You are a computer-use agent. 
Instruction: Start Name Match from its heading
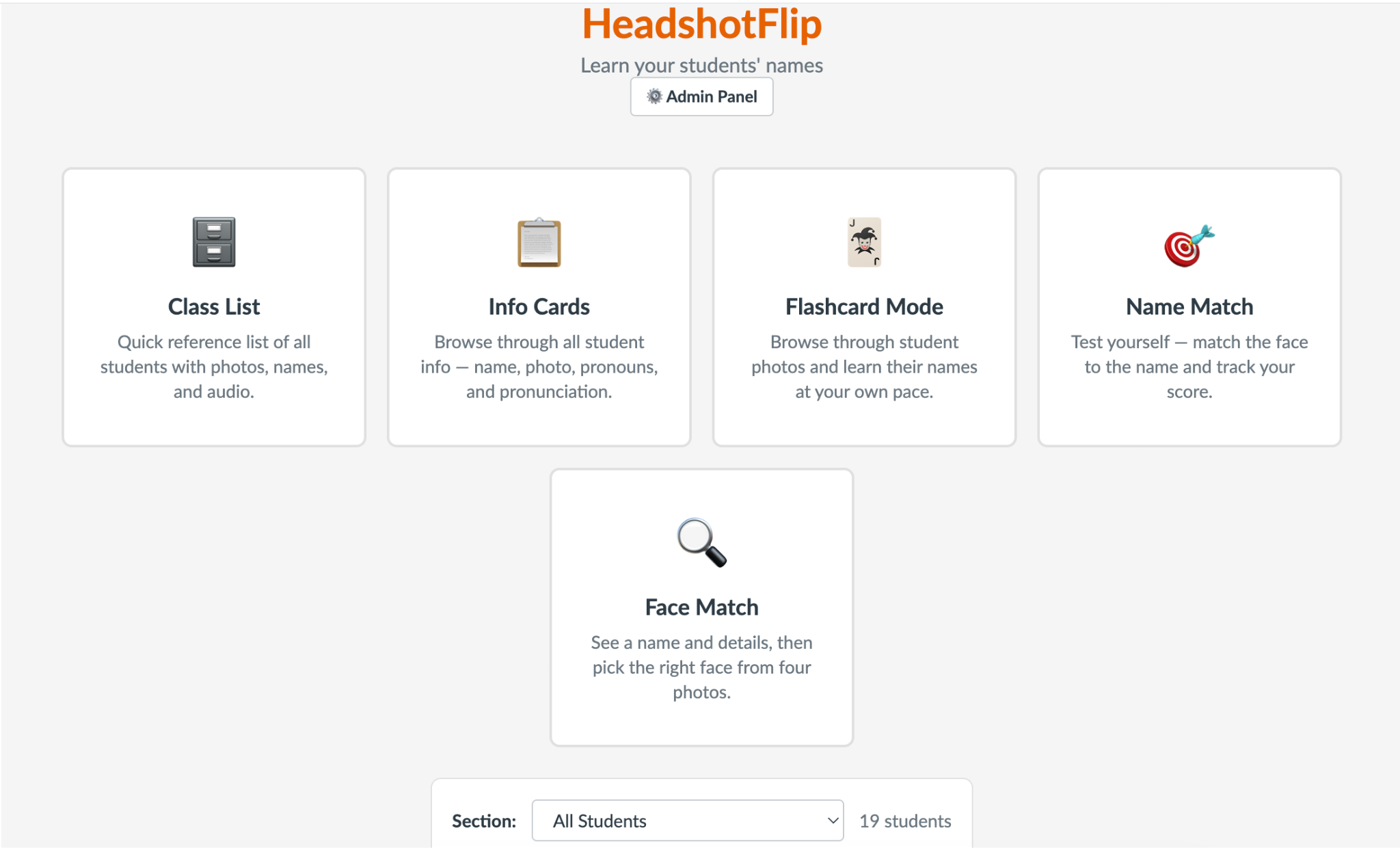point(1189,306)
